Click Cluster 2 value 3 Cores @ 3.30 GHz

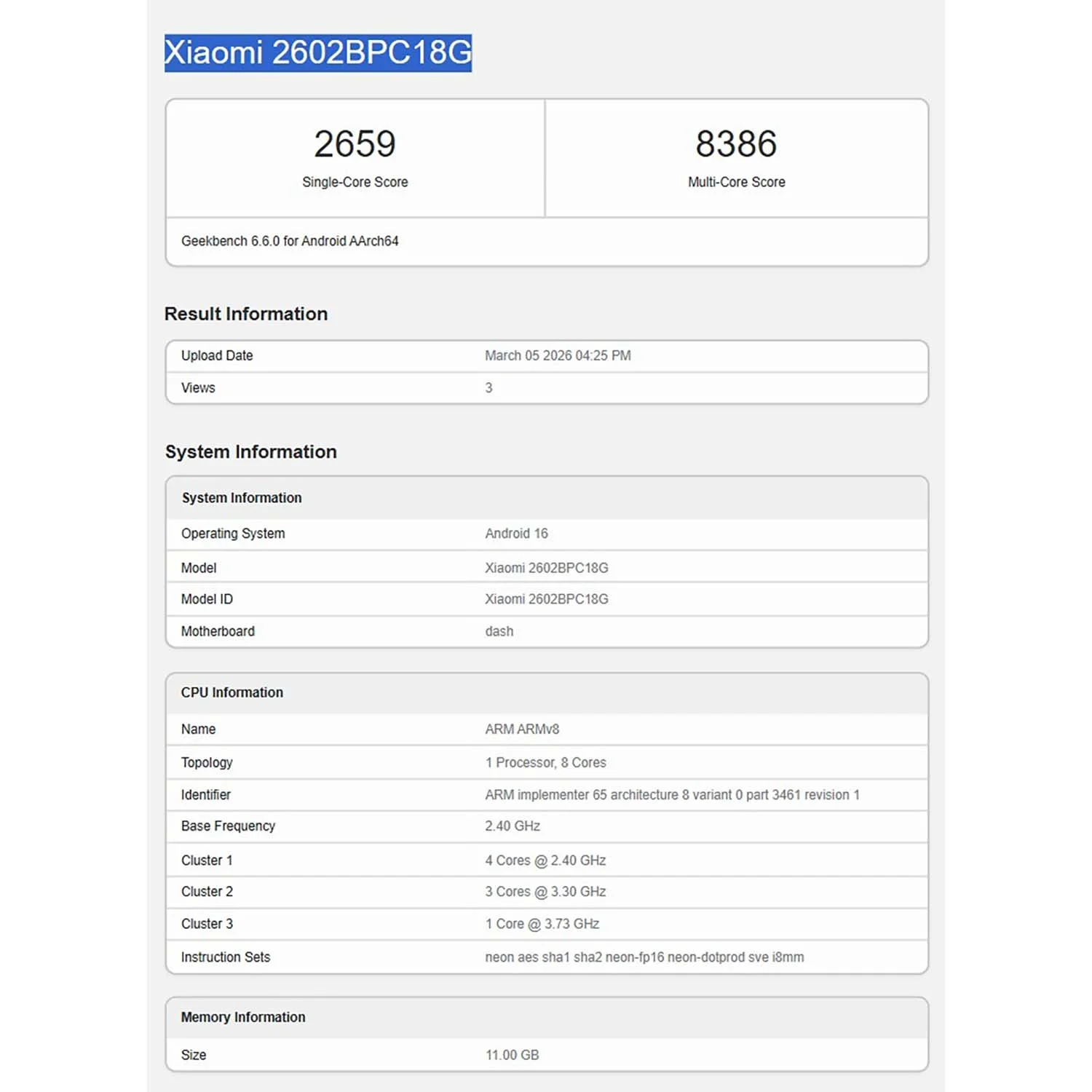coord(545,892)
